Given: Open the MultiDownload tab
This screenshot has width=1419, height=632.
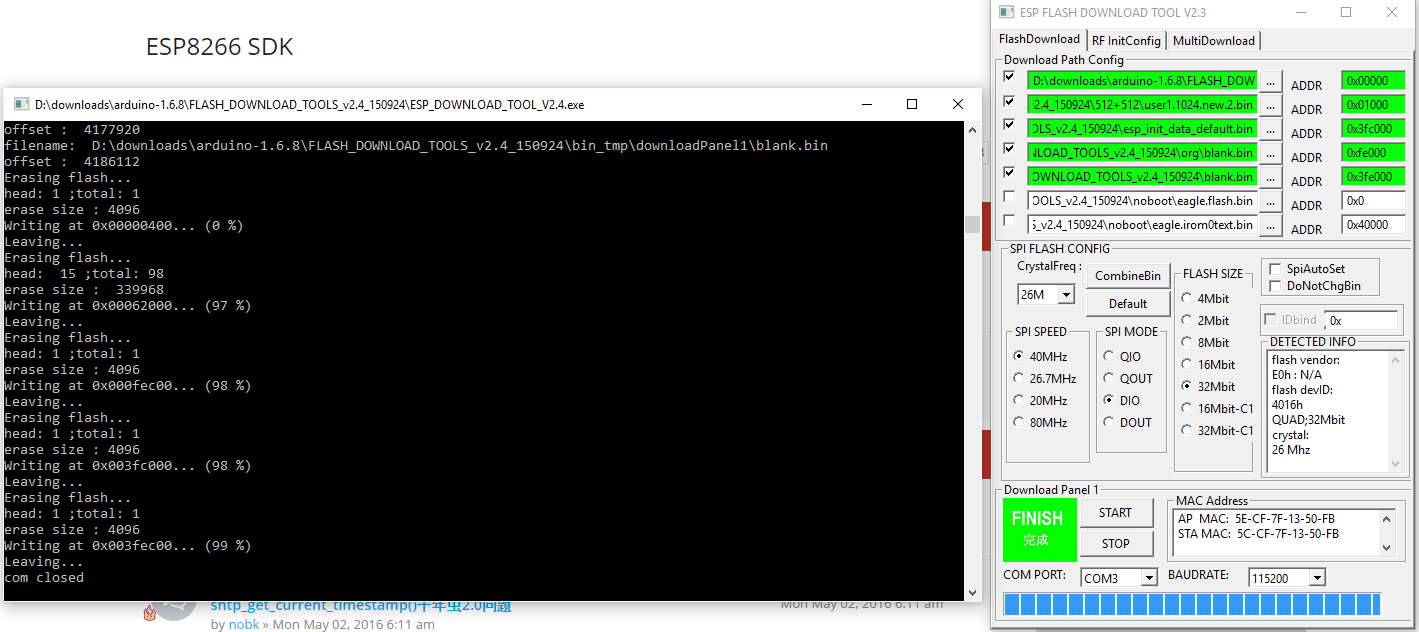Looking at the screenshot, I should pos(1213,41).
